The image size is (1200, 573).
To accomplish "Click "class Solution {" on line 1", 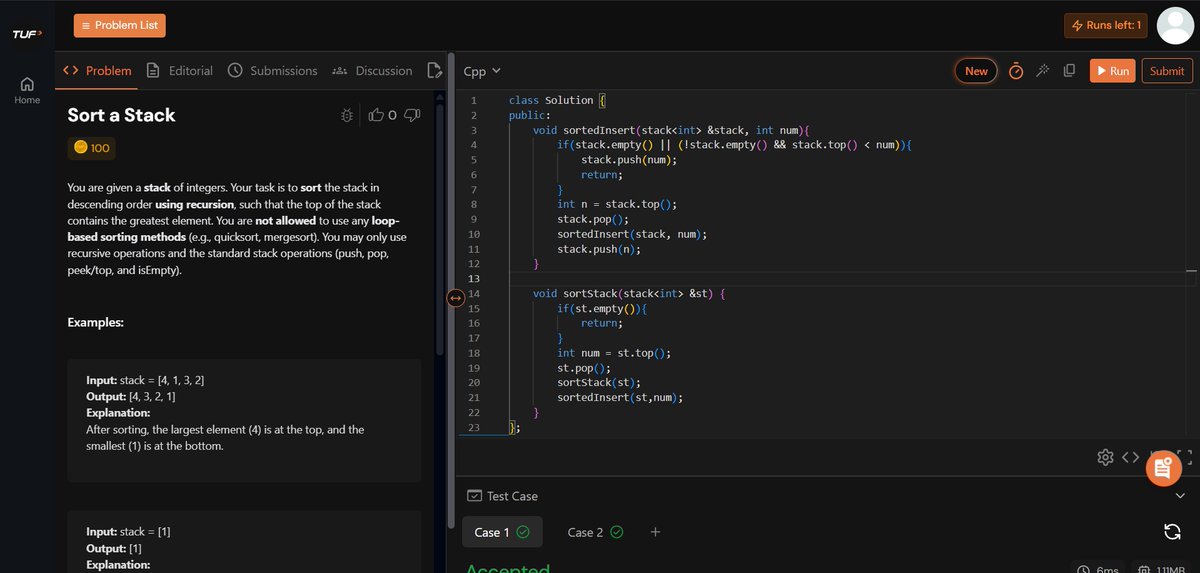I will click(x=557, y=100).
